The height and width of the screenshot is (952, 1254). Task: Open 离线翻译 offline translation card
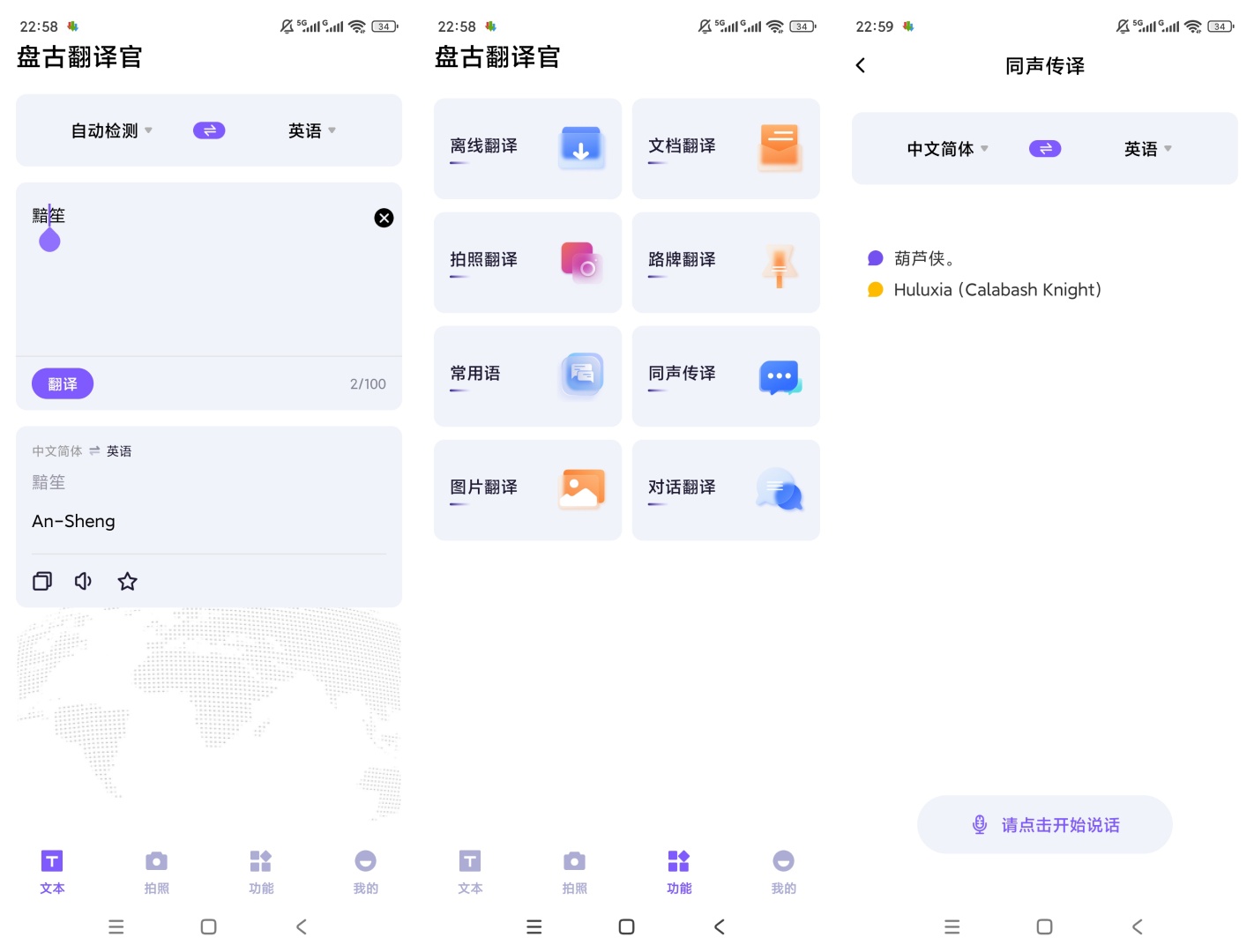click(527, 148)
